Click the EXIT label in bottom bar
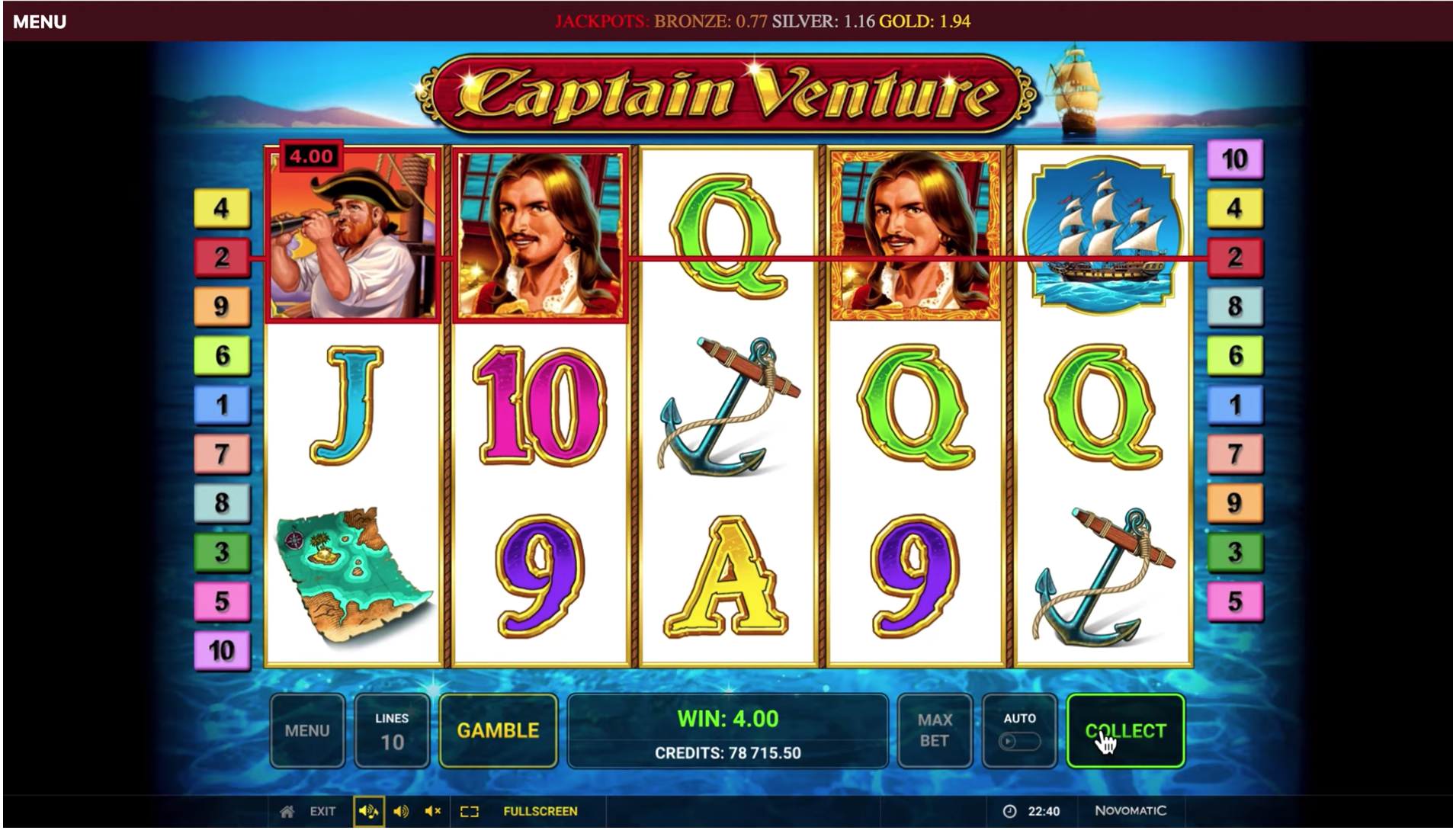The height and width of the screenshot is (840, 1453). (322, 812)
